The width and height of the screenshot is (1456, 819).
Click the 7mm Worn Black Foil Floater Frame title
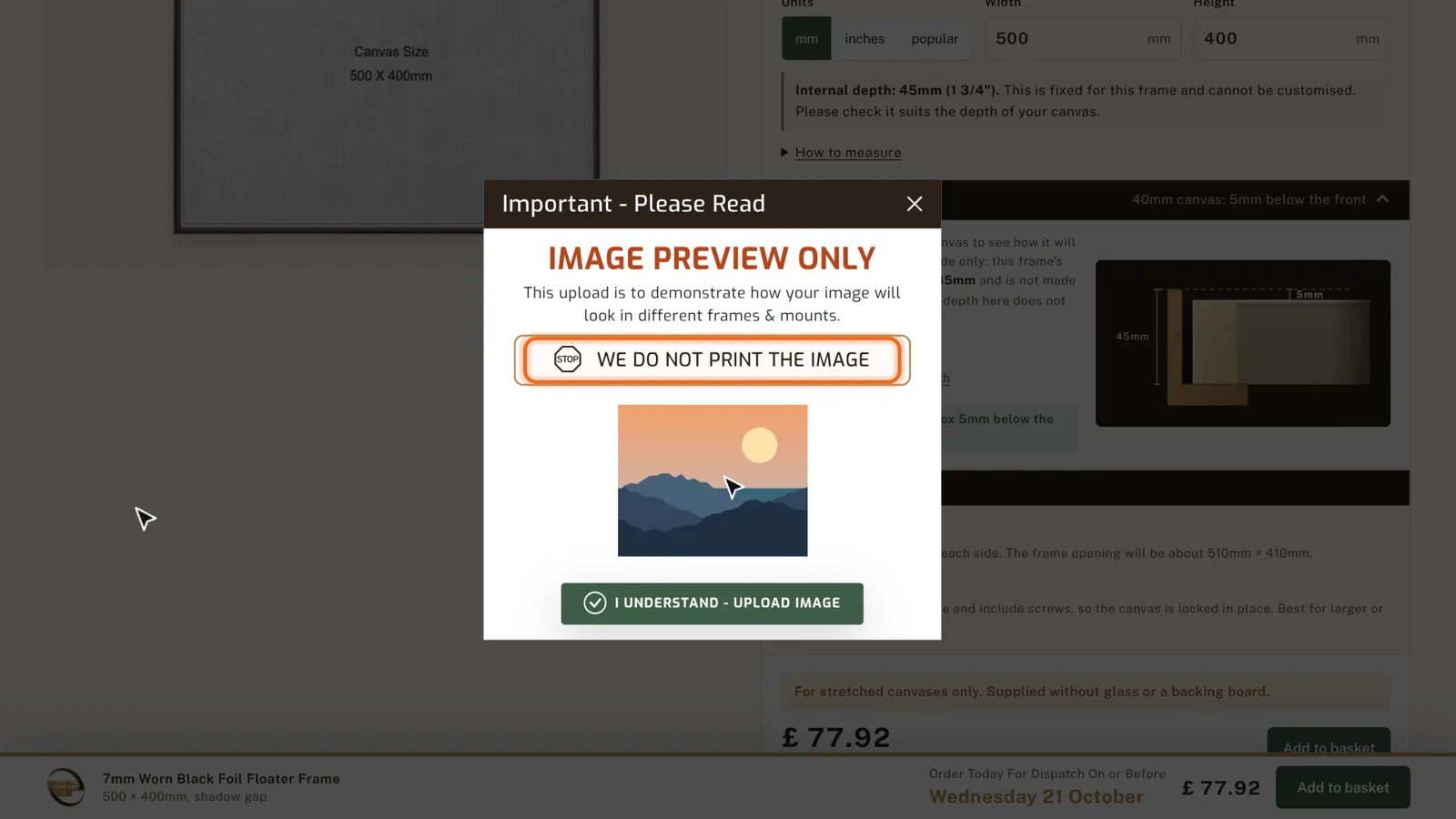(x=221, y=779)
